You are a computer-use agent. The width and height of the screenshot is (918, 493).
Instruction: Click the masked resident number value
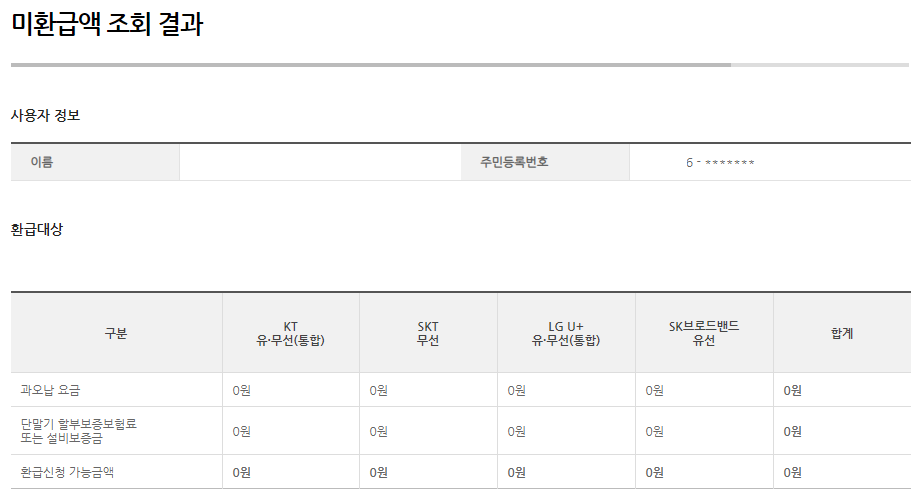click(720, 163)
